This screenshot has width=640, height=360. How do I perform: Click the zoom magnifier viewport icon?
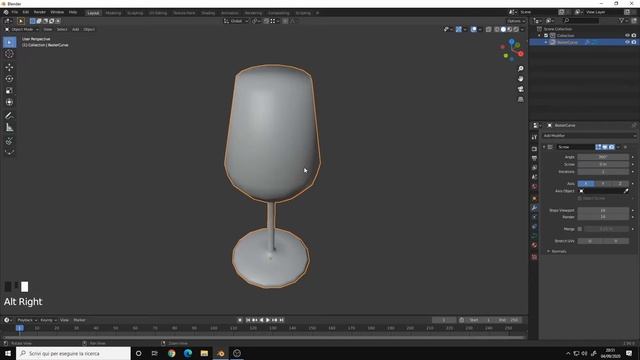point(520,69)
